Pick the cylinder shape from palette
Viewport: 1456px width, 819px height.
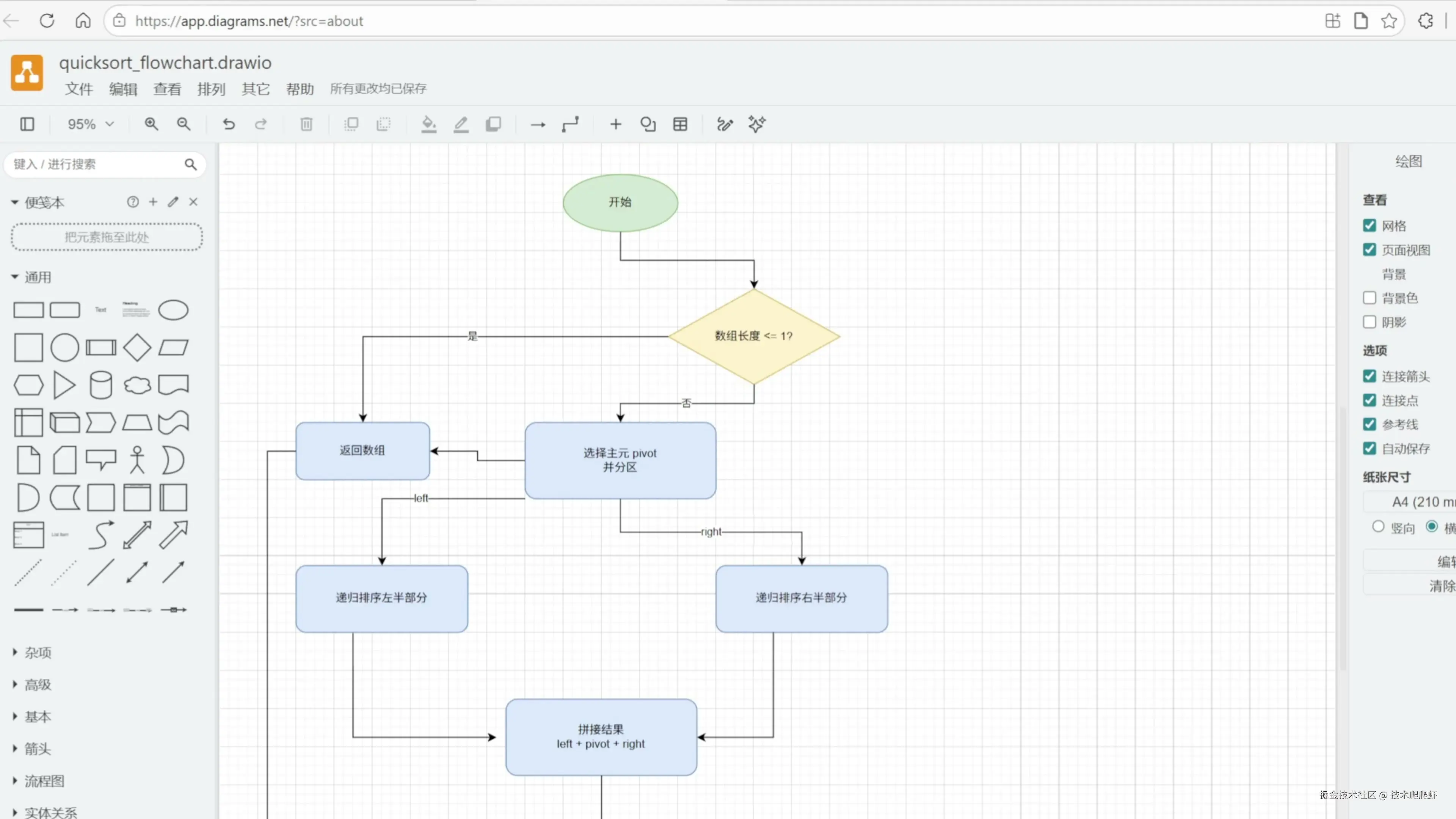[x=100, y=386]
